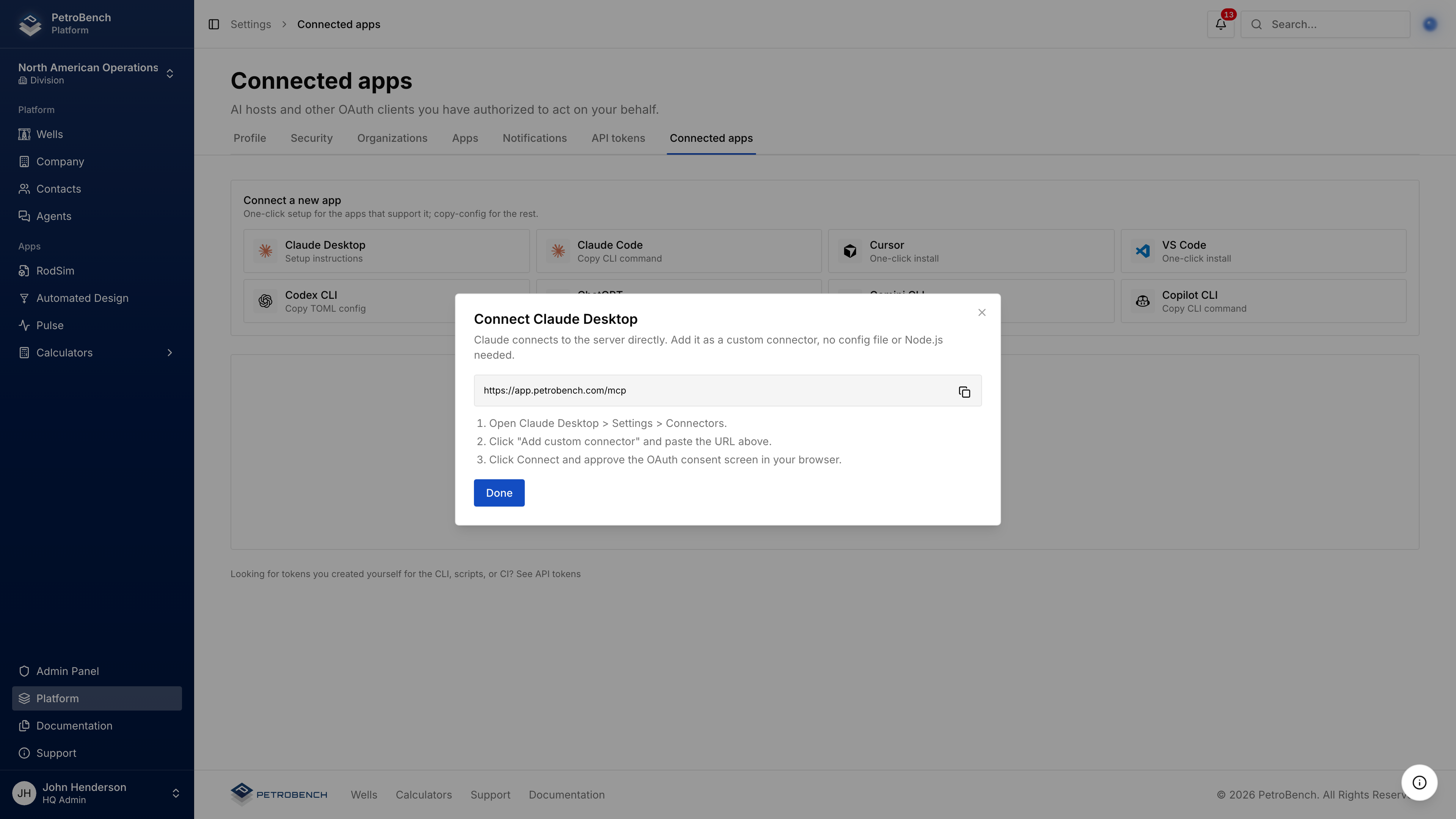Switch to the Apps tab
1456x819 pixels.
pyautogui.click(x=464, y=138)
